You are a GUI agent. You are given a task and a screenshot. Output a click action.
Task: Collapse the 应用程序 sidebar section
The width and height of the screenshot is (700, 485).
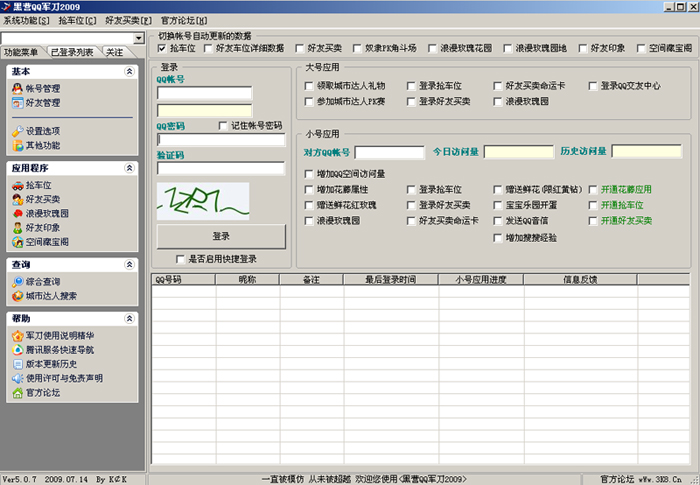[x=129, y=168]
